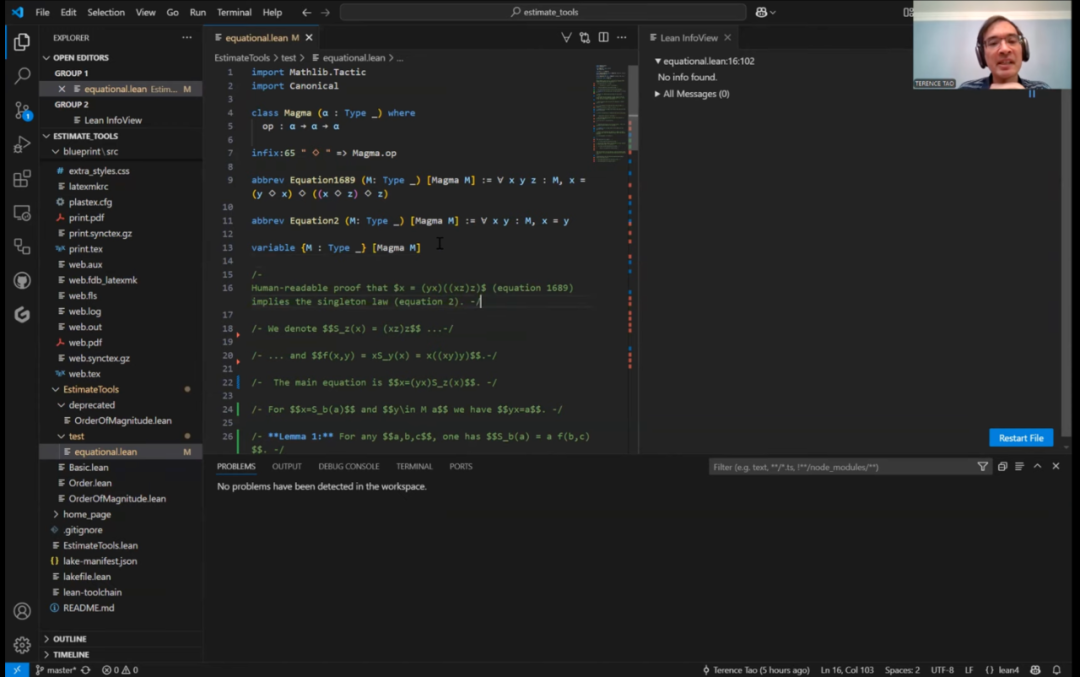This screenshot has height=677, width=1080.
Task: Click the remote window indicator in status bar
Action: pyautogui.click(x=17, y=669)
